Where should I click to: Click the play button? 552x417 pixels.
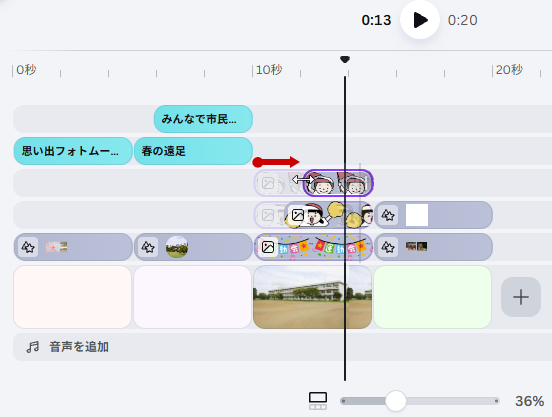pyautogui.click(x=420, y=20)
